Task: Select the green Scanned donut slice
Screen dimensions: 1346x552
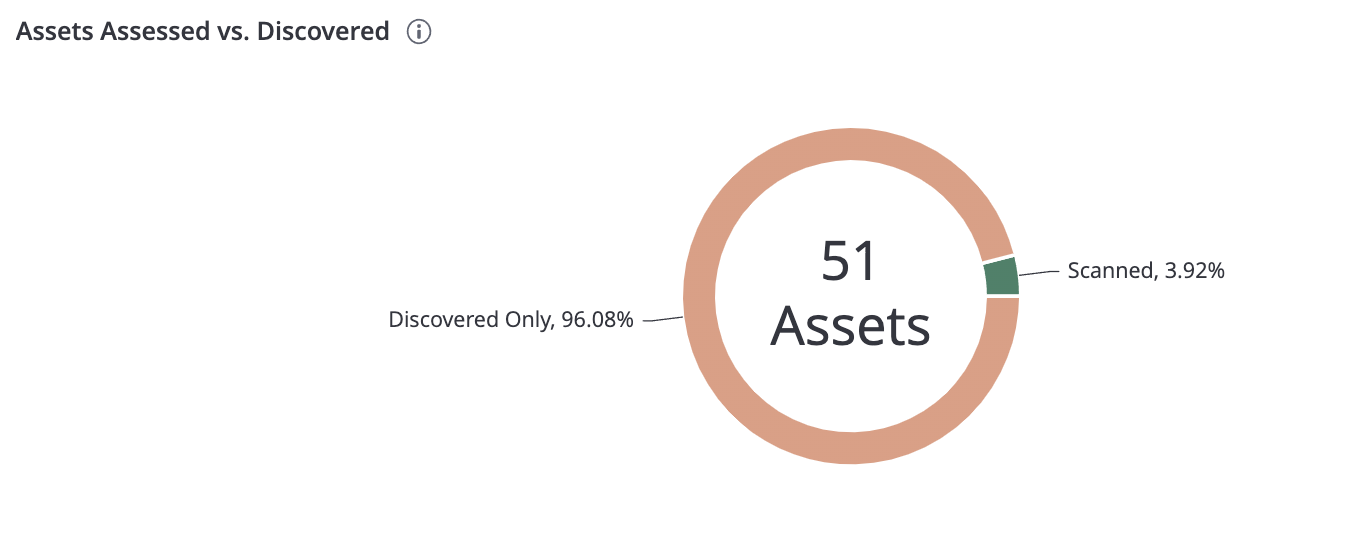Action: coord(1001,276)
